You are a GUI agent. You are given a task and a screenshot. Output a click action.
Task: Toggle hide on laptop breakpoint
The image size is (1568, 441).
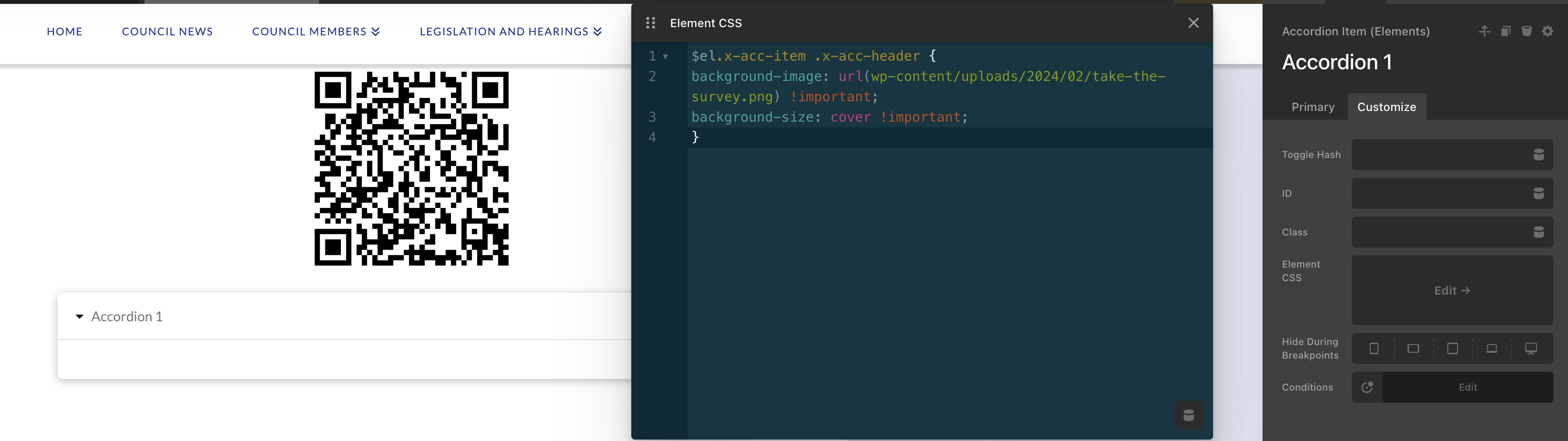[1491, 348]
